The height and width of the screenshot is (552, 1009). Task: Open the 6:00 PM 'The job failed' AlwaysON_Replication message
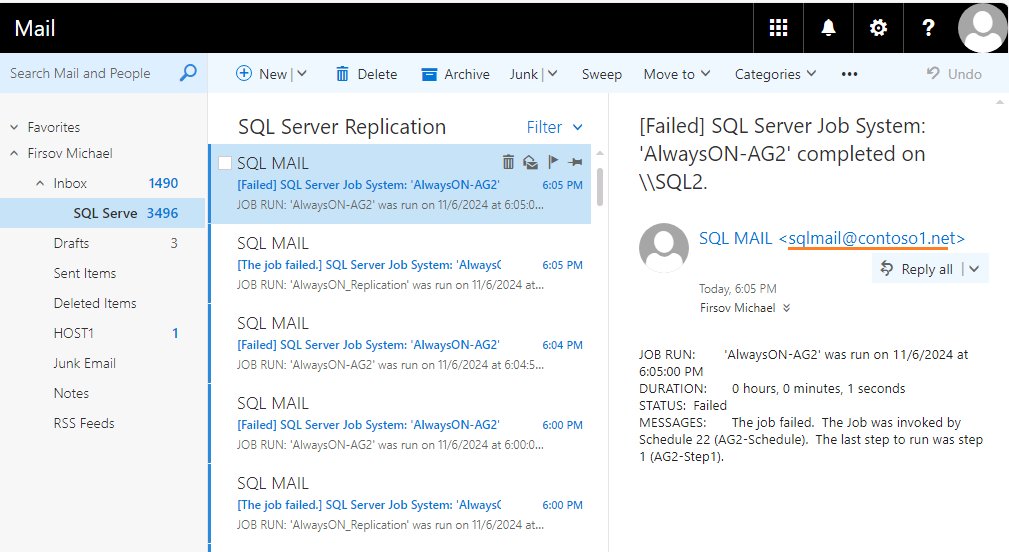pyautogui.click(x=400, y=504)
